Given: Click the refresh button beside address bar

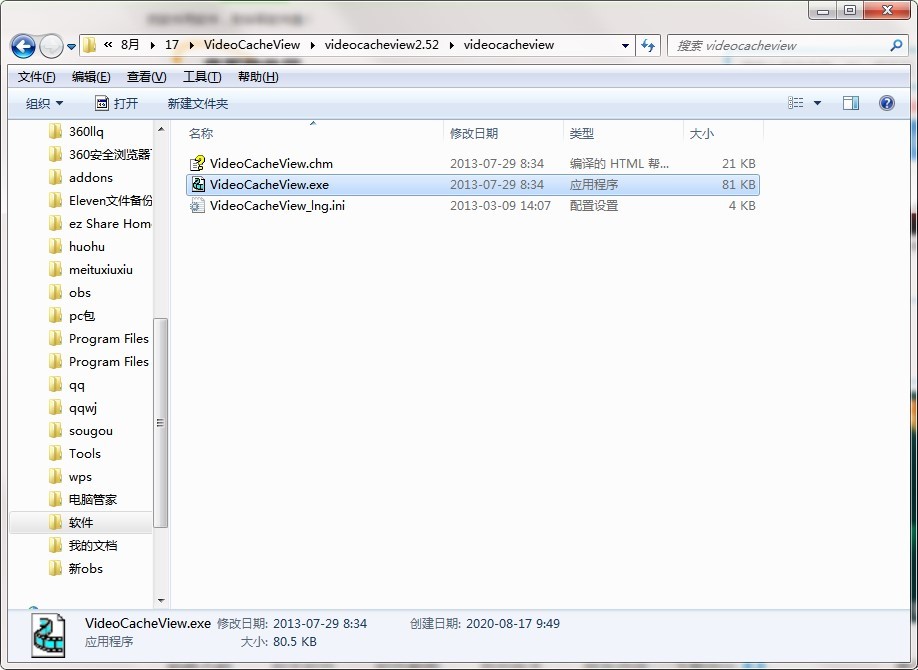Looking at the screenshot, I should pos(648,45).
